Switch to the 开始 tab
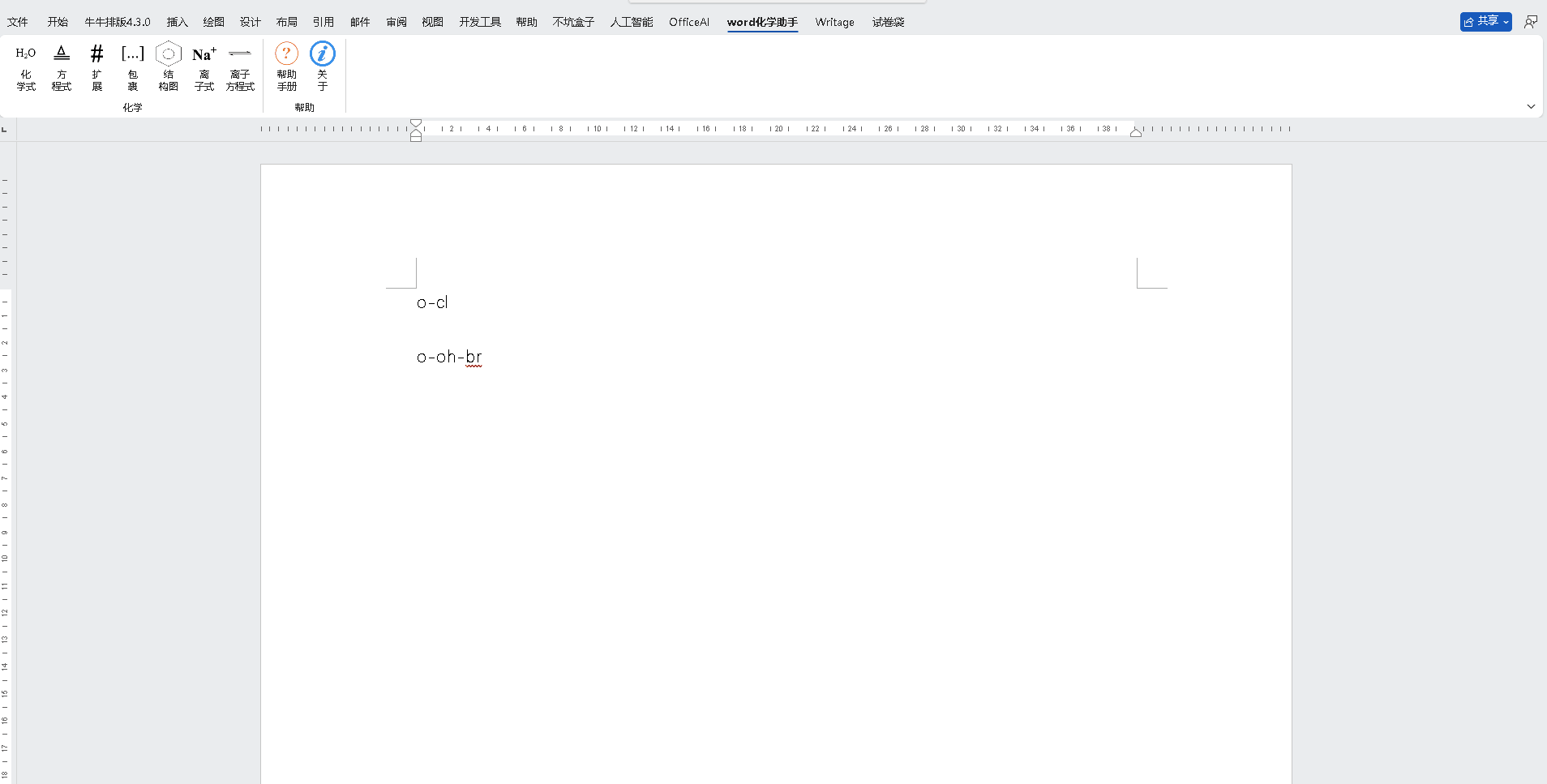The width and height of the screenshot is (1547, 784). (58, 22)
